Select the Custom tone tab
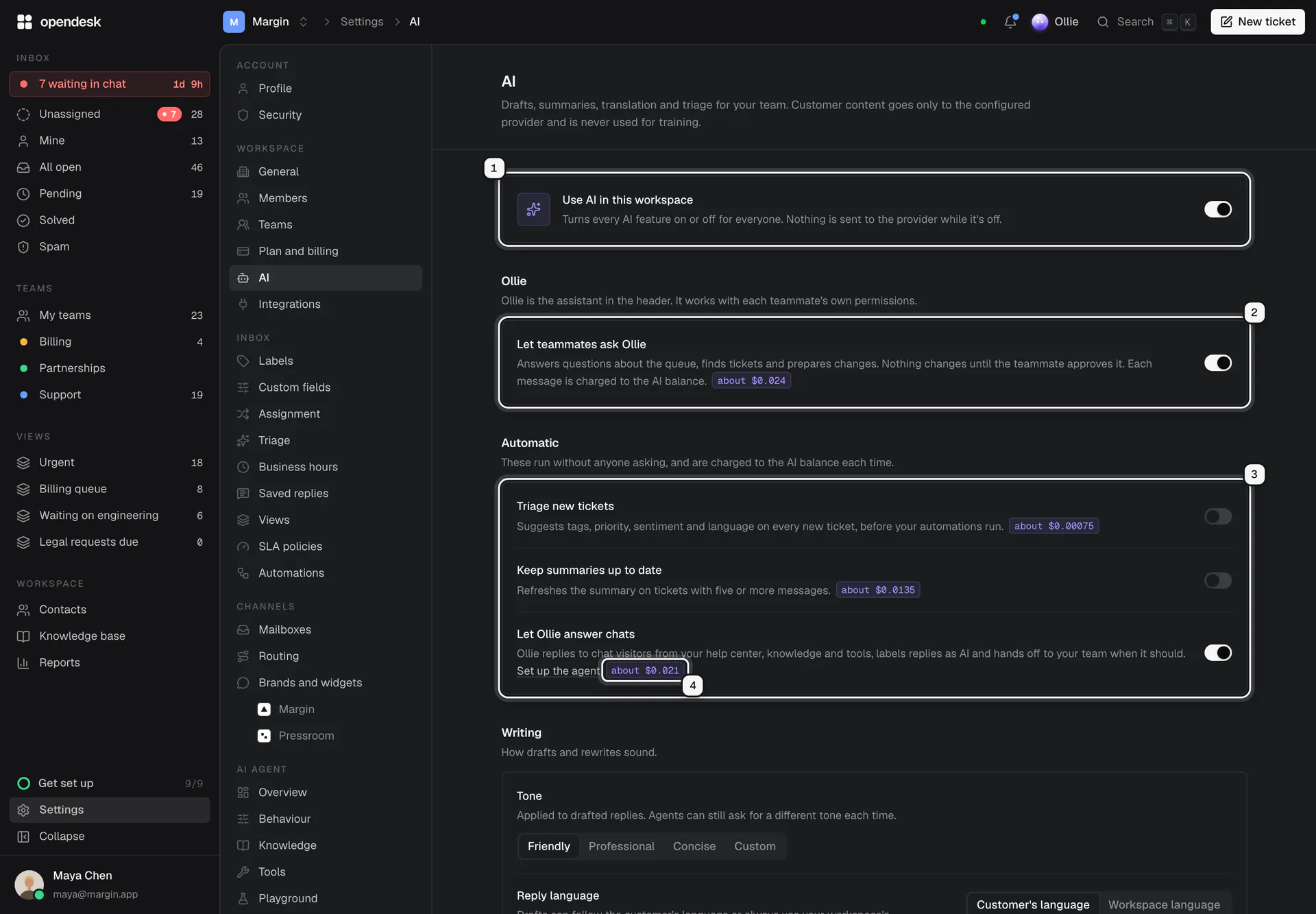The height and width of the screenshot is (914, 1316). click(x=755, y=846)
